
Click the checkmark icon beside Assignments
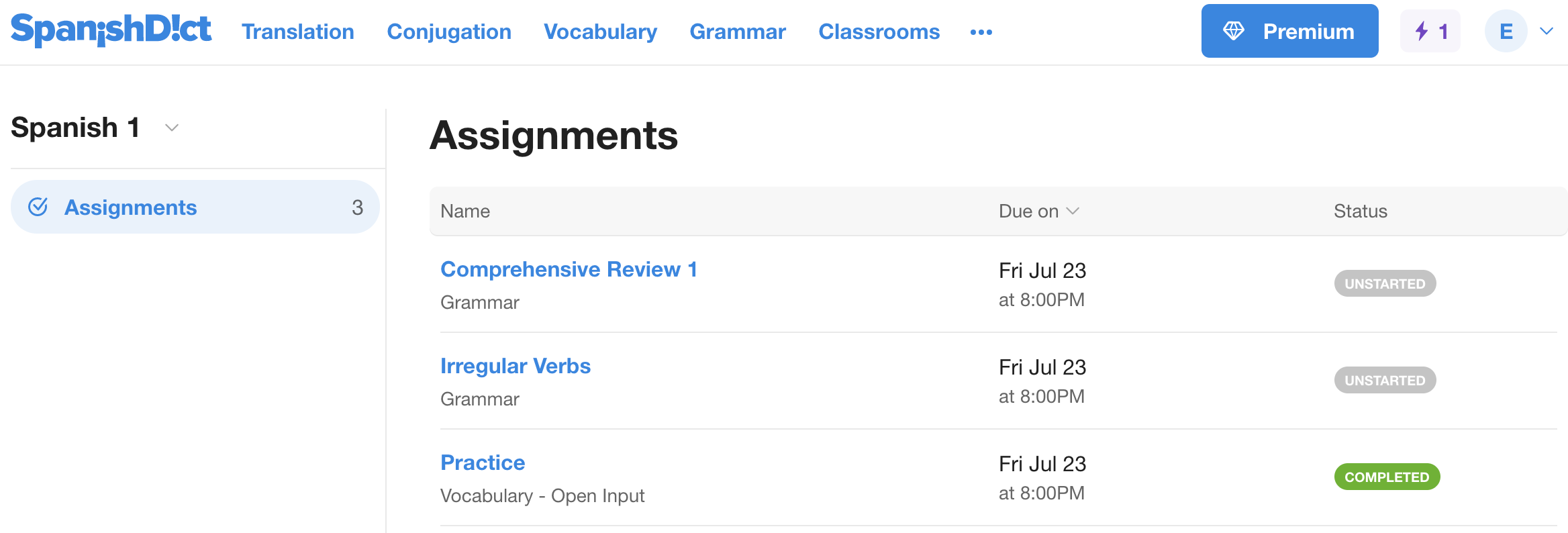pos(39,207)
